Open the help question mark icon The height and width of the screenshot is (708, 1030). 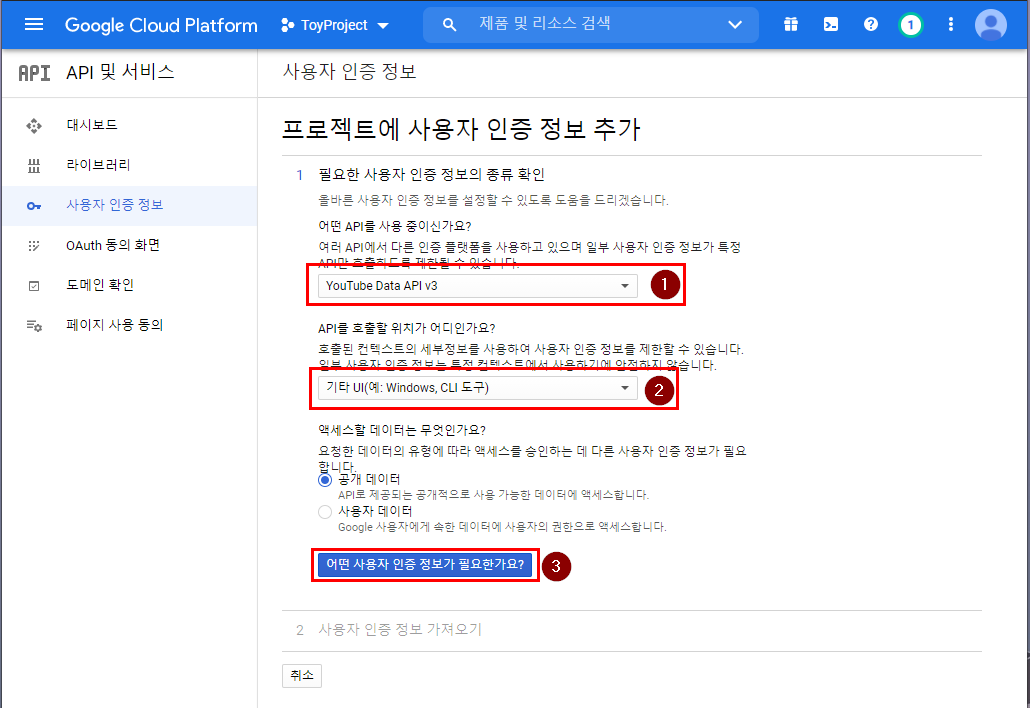[870, 25]
